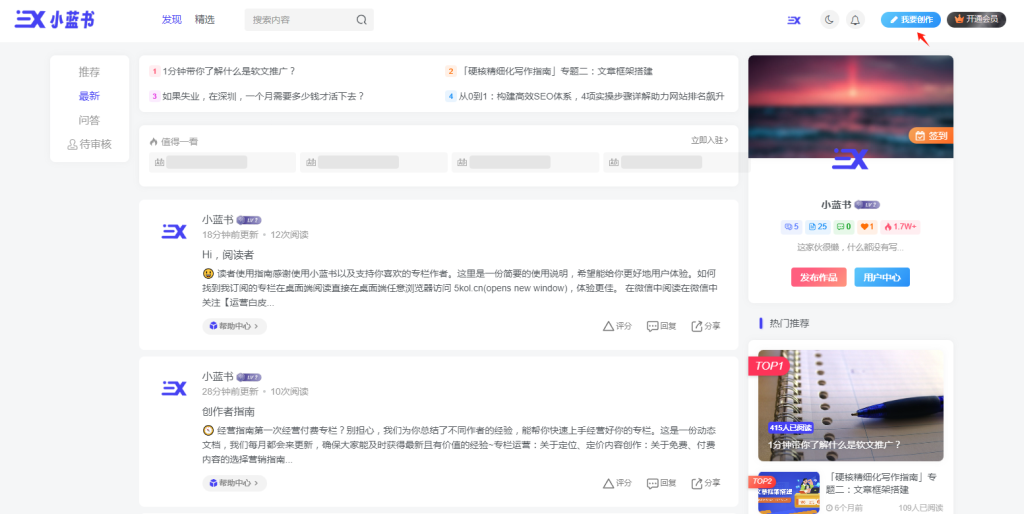Screen dimensions: 1024x514
Task: Click 分享 on the Hi，阅读者 post
Action: tap(706, 326)
